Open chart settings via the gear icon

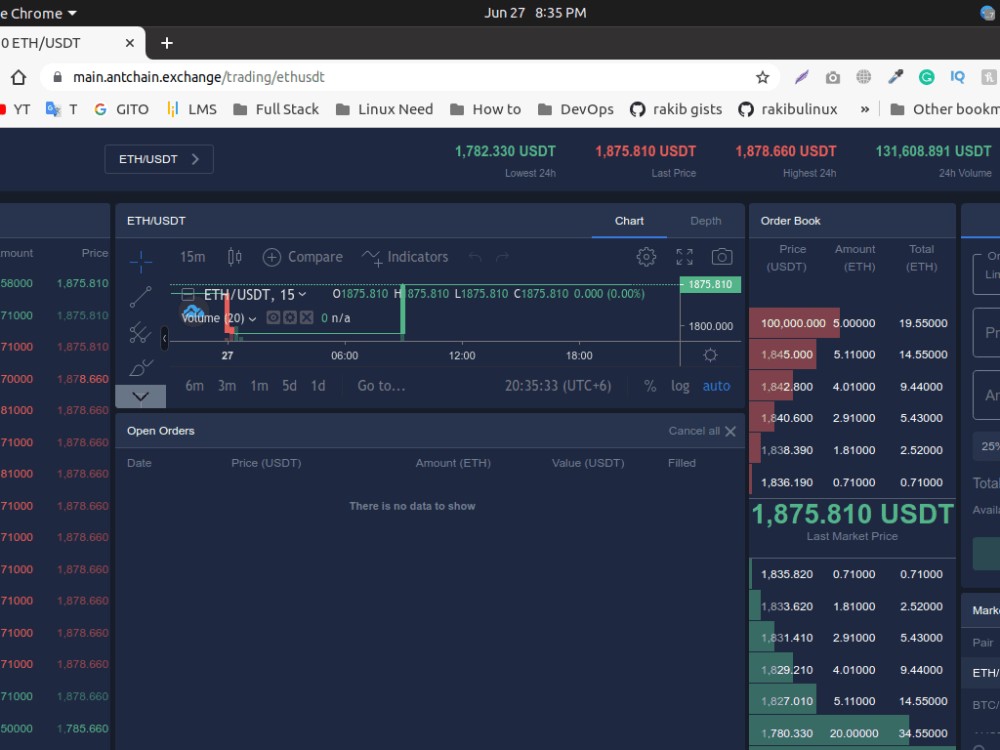click(646, 257)
